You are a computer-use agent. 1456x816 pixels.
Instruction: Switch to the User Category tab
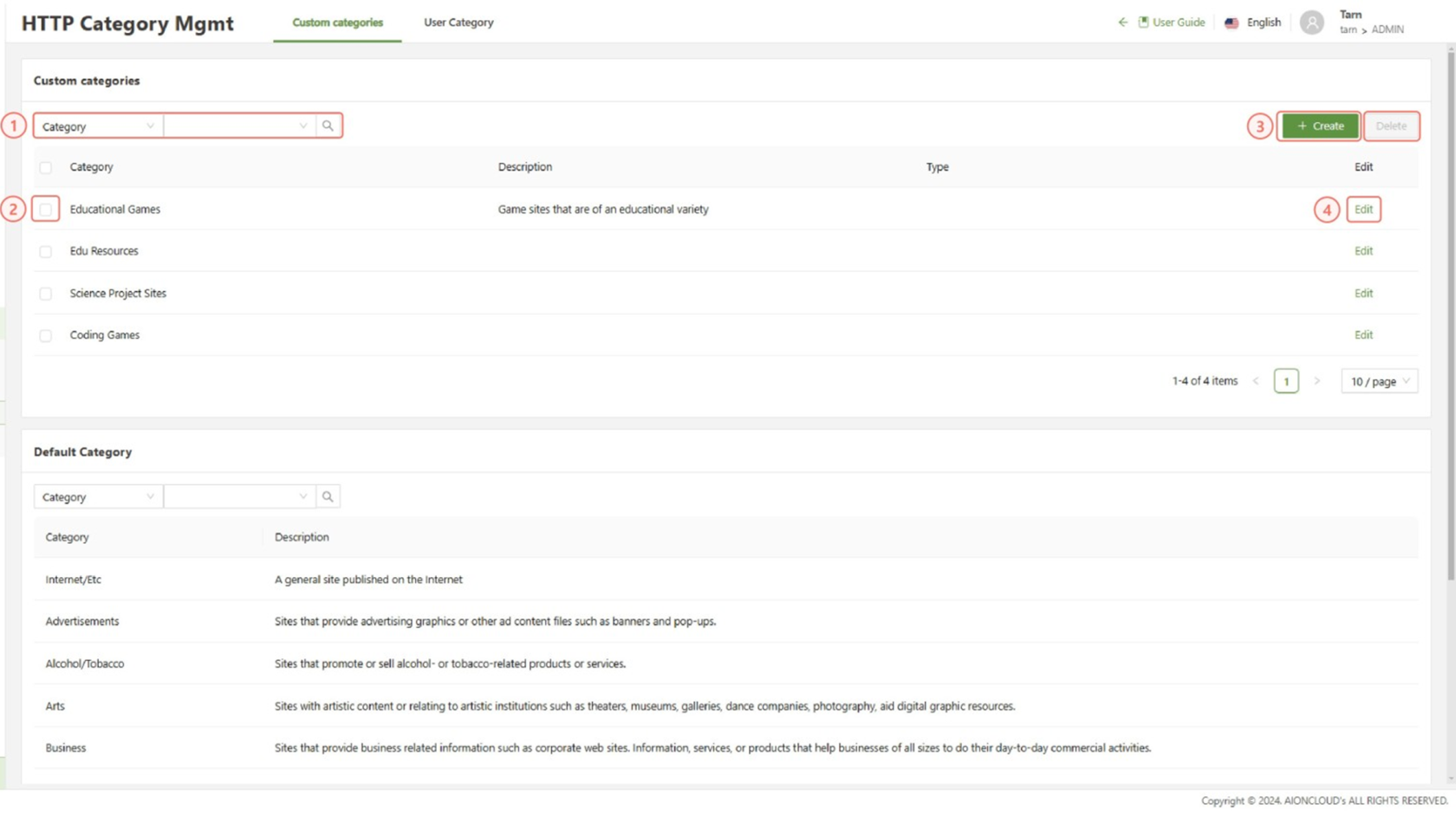click(x=458, y=23)
